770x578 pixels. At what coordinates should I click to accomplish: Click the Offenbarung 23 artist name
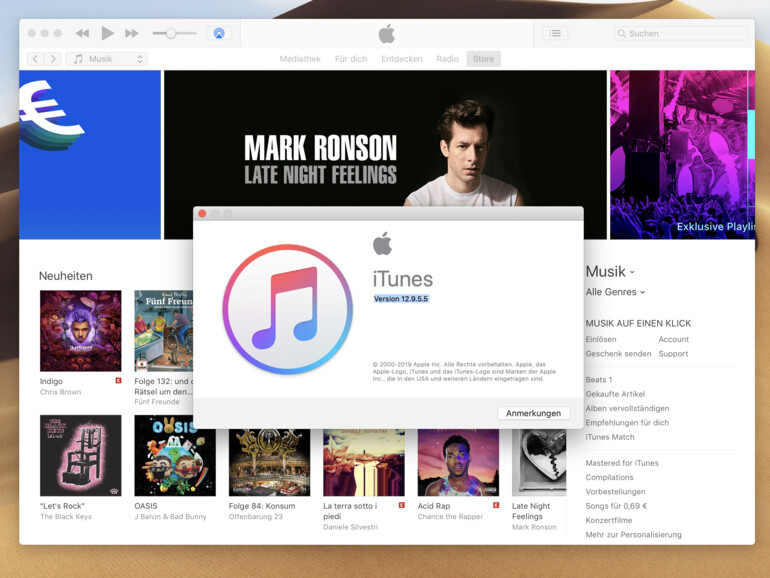point(255,517)
